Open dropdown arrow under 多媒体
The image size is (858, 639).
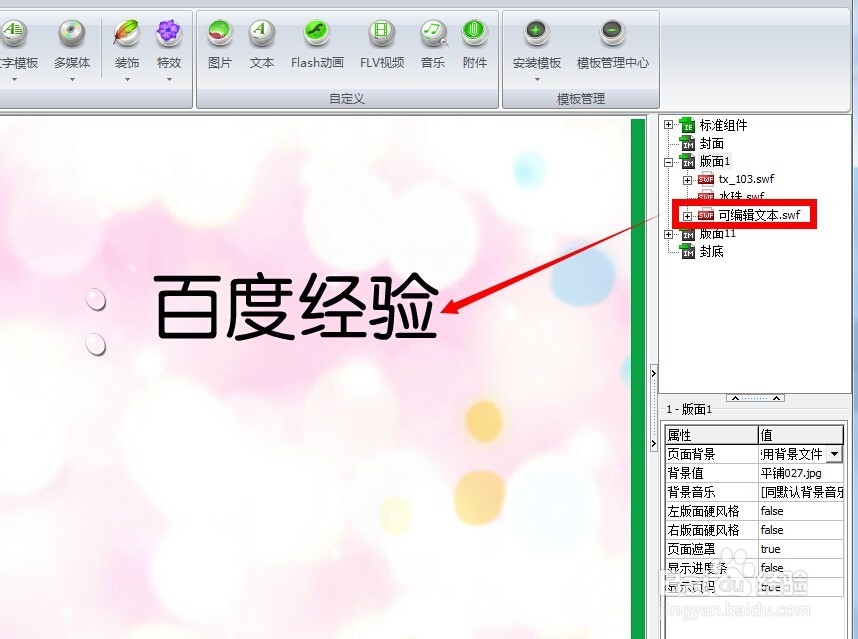(x=72, y=80)
